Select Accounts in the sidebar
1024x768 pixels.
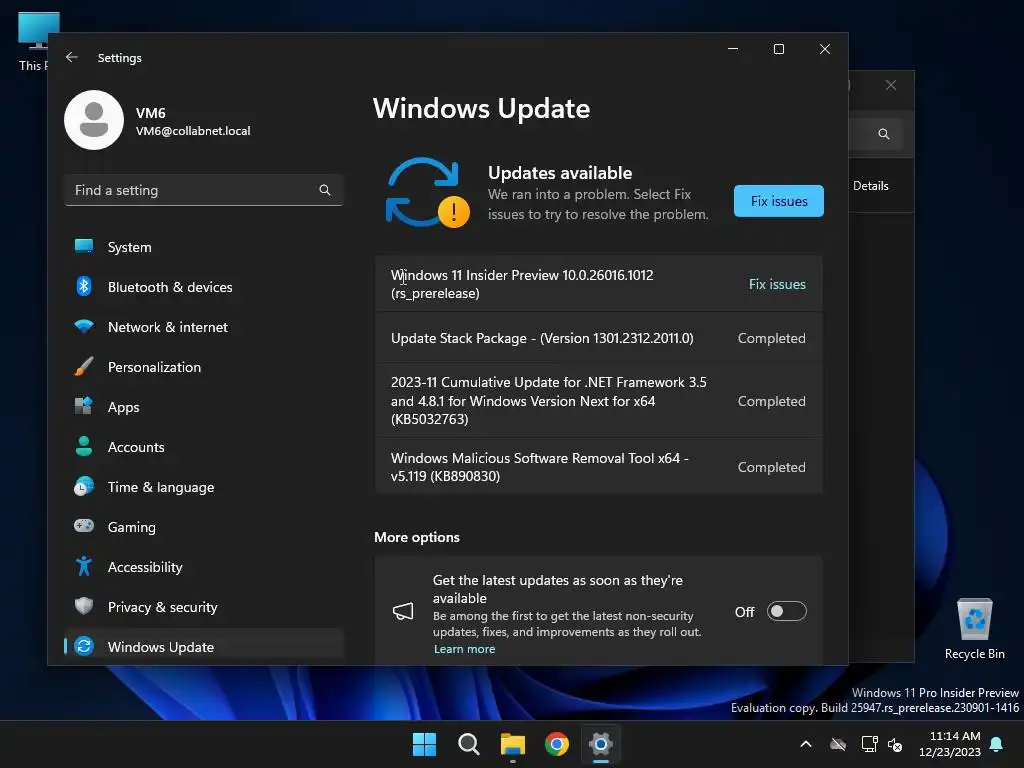coord(204,447)
